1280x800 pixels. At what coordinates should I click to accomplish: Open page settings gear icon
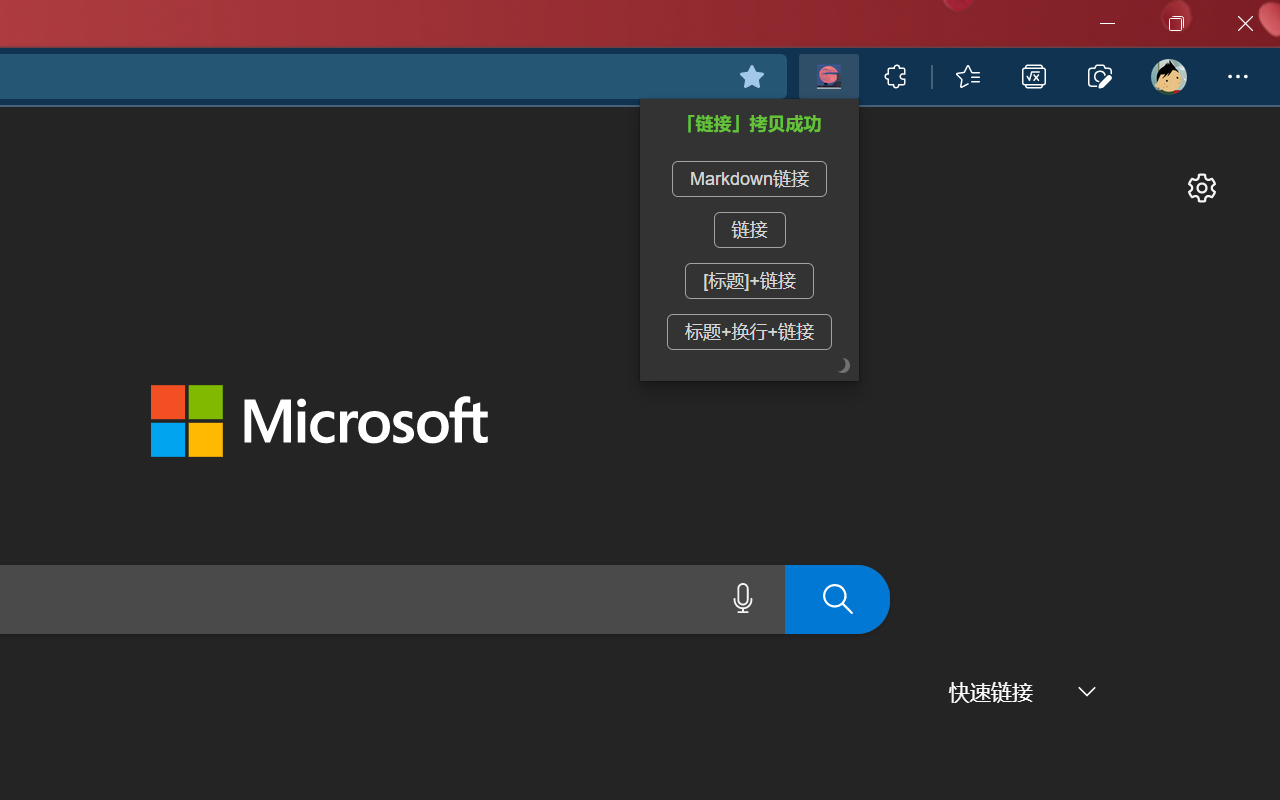1202,188
